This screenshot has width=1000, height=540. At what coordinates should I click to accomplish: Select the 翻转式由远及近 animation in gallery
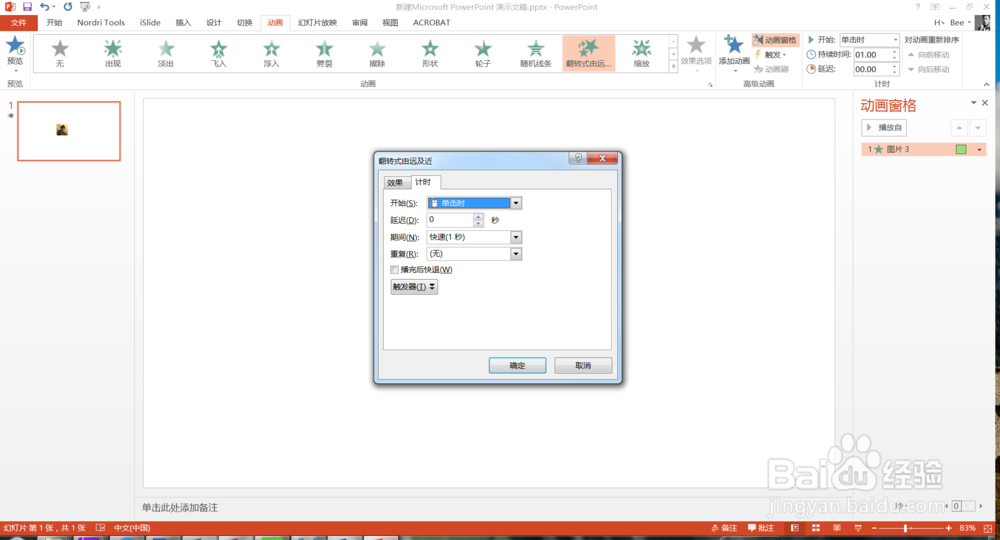[589, 53]
